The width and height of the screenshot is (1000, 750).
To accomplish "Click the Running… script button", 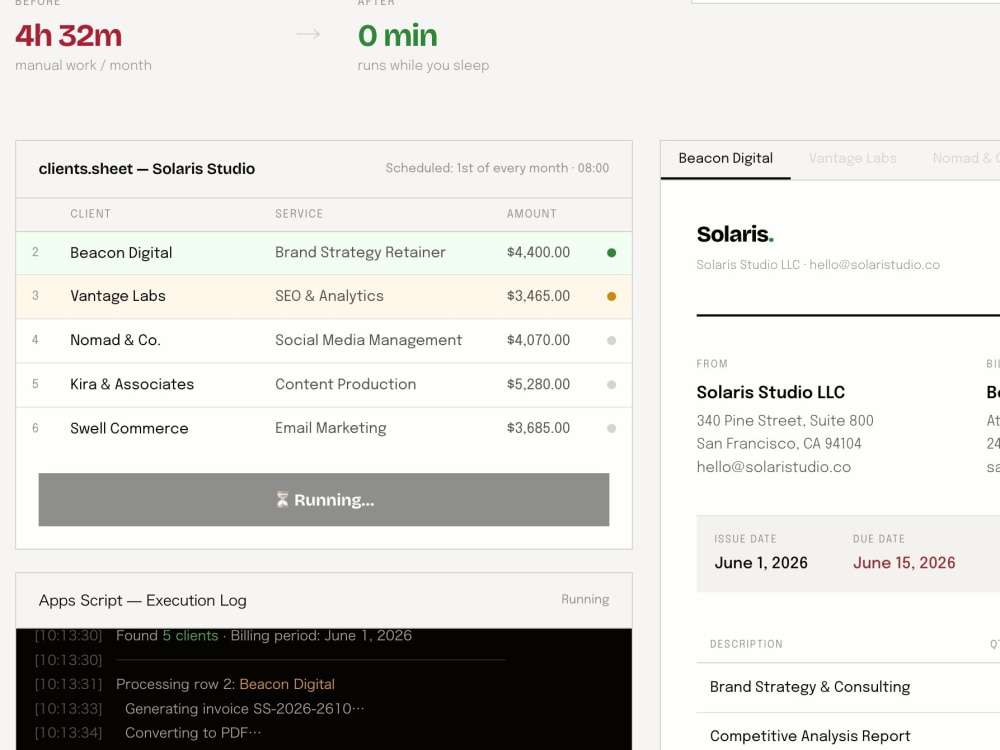I will [323, 499].
